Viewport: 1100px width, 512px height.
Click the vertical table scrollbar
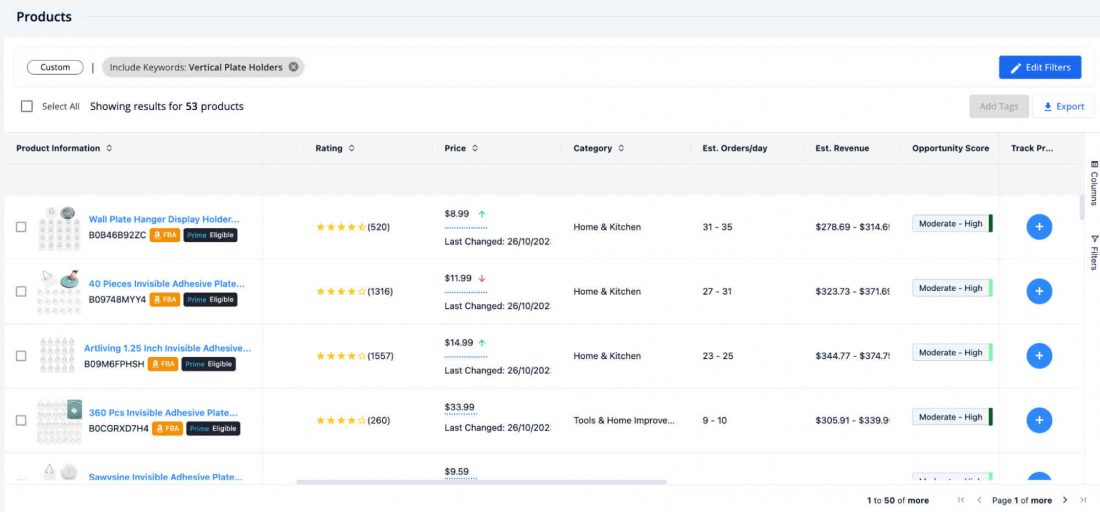(x=1082, y=207)
